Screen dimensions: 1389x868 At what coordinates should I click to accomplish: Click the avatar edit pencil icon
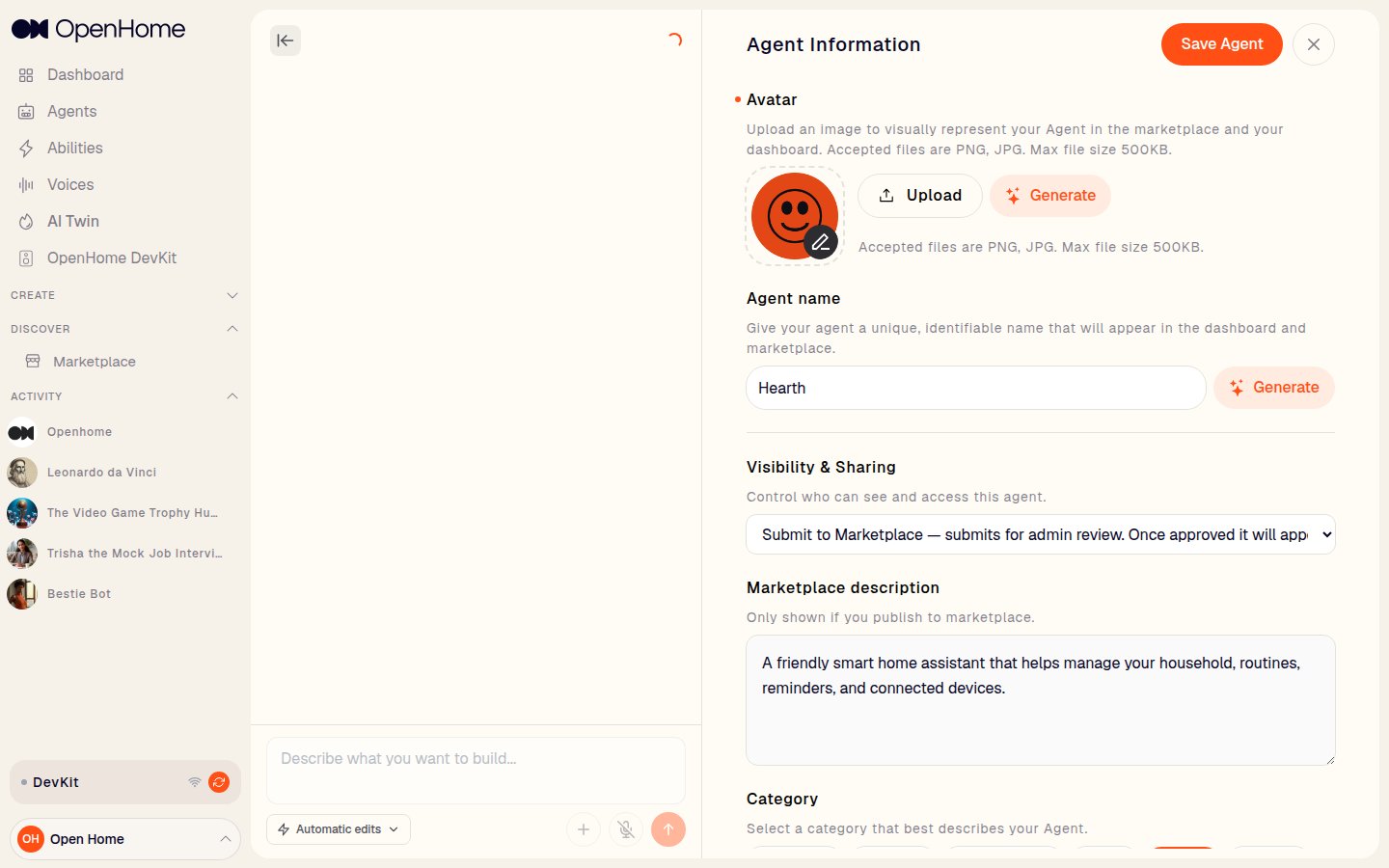(x=821, y=242)
